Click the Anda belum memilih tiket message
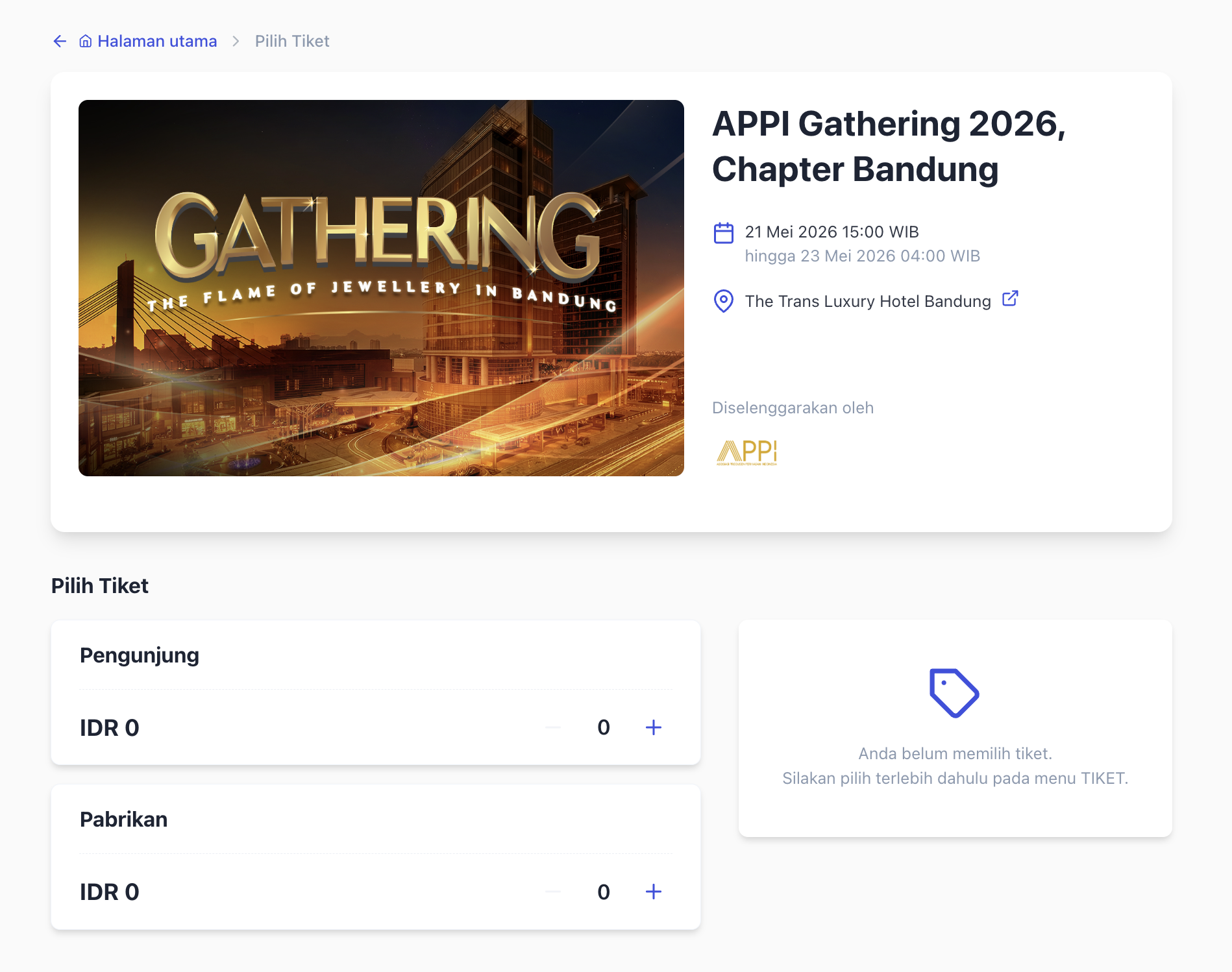Image resolution: width=1232 pixels, height=972 pixels. pyautogui.click(x=955, y=753)
